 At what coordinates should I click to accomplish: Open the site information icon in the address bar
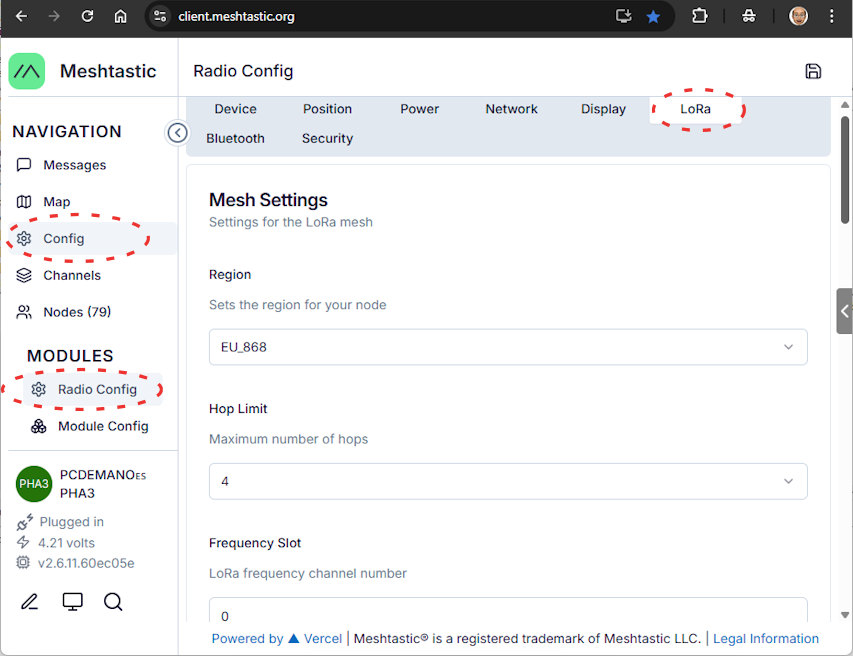pyautogui.click(x=160, y=16)
